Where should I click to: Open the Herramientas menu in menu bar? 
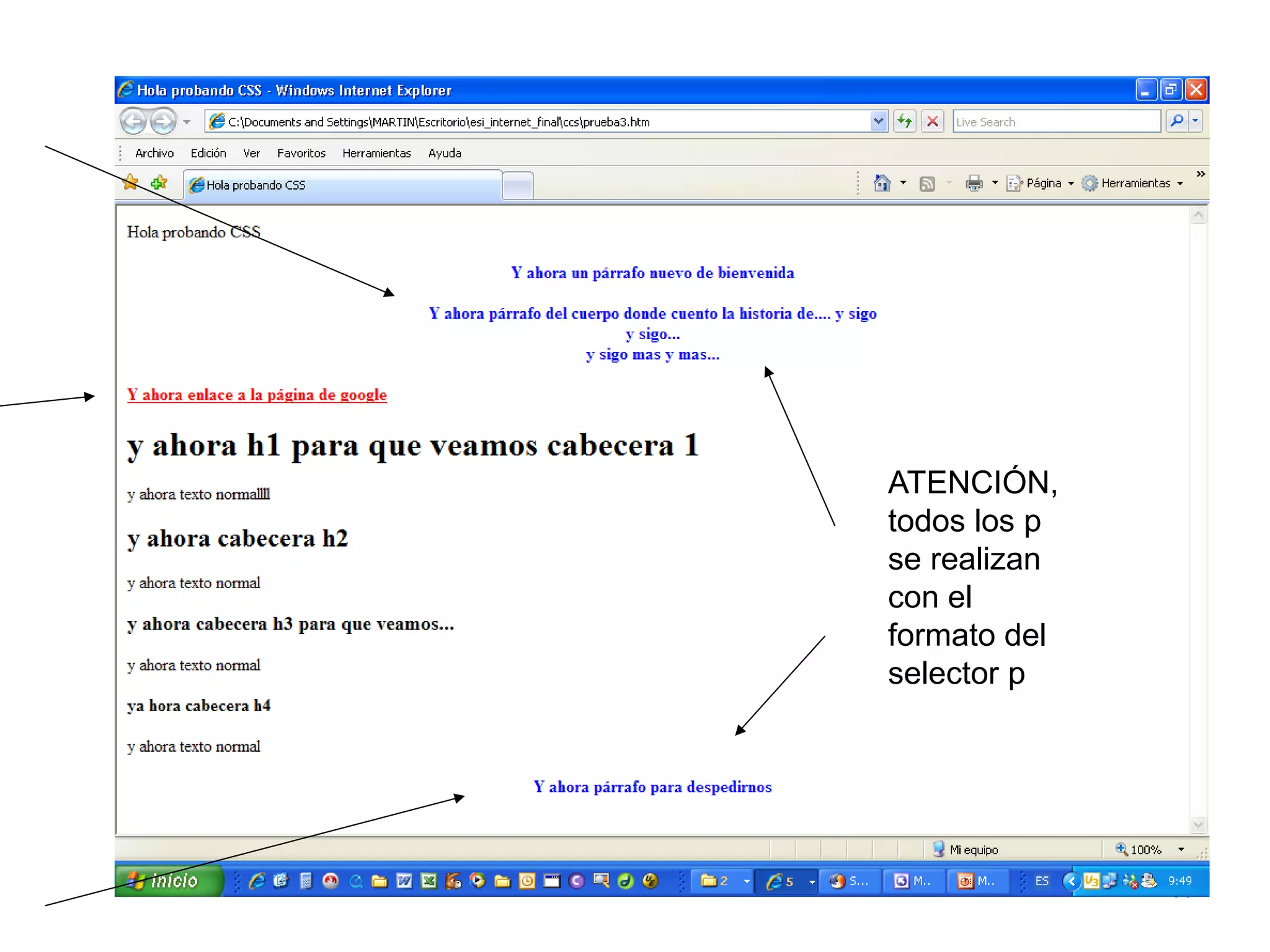coord(376,153)
